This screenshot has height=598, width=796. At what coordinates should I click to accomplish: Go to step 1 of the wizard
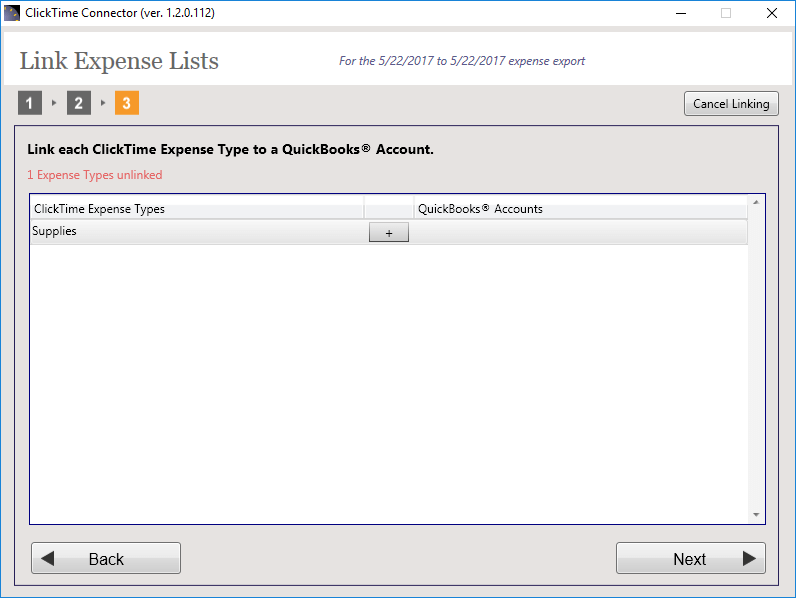click(30, 103)
